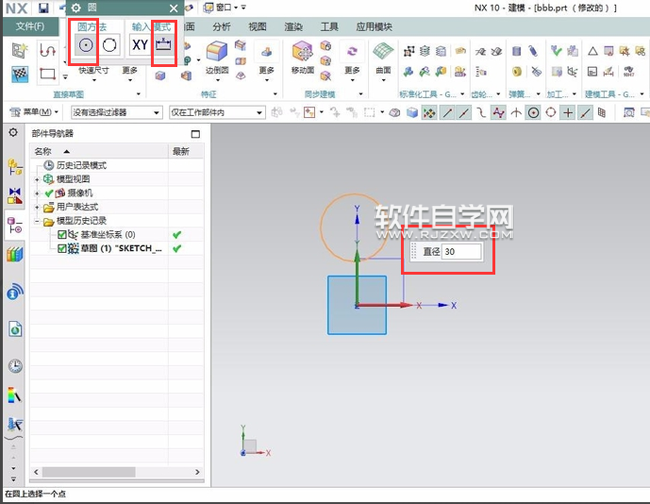Click the 直径 value input field

pos(466,252)
